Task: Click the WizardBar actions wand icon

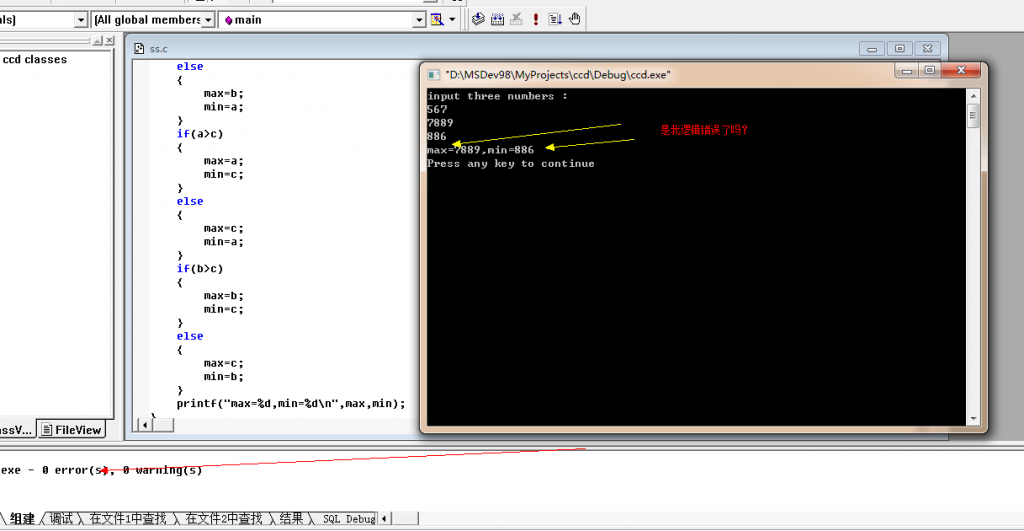Action: point(437,20)
